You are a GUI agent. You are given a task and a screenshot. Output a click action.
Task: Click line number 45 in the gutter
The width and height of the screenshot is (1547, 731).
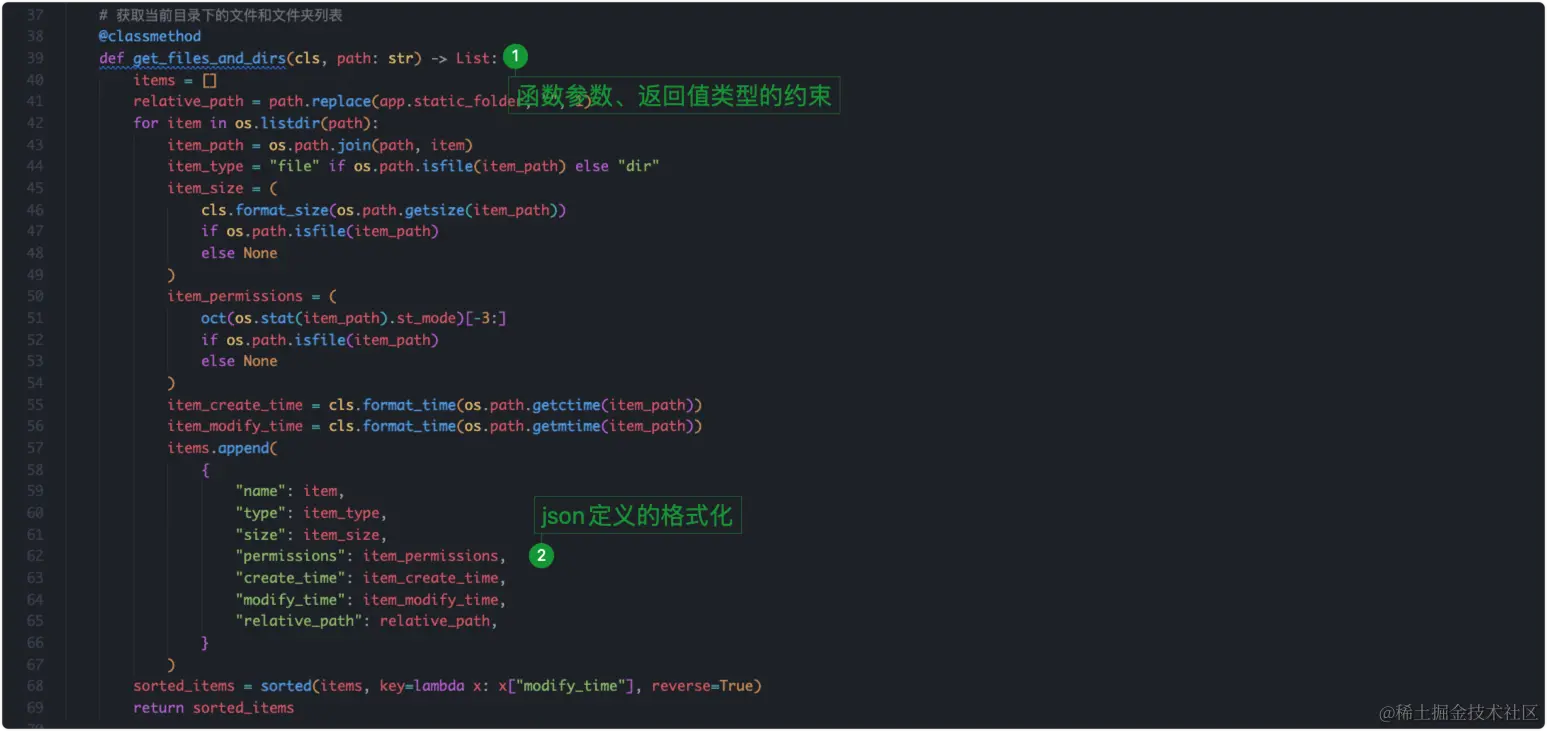(35, 188)
